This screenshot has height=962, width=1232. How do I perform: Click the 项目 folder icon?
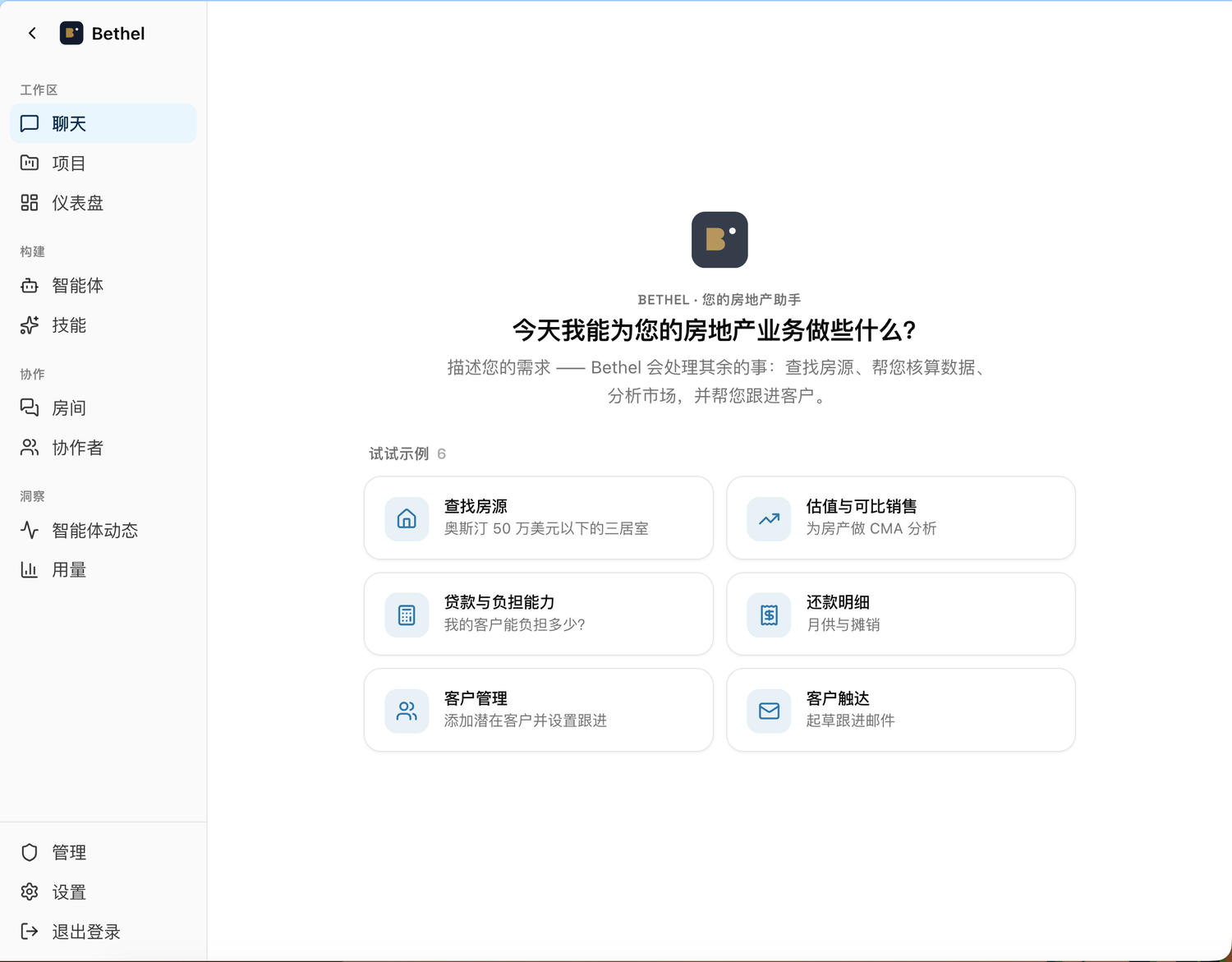coord(30,163)
